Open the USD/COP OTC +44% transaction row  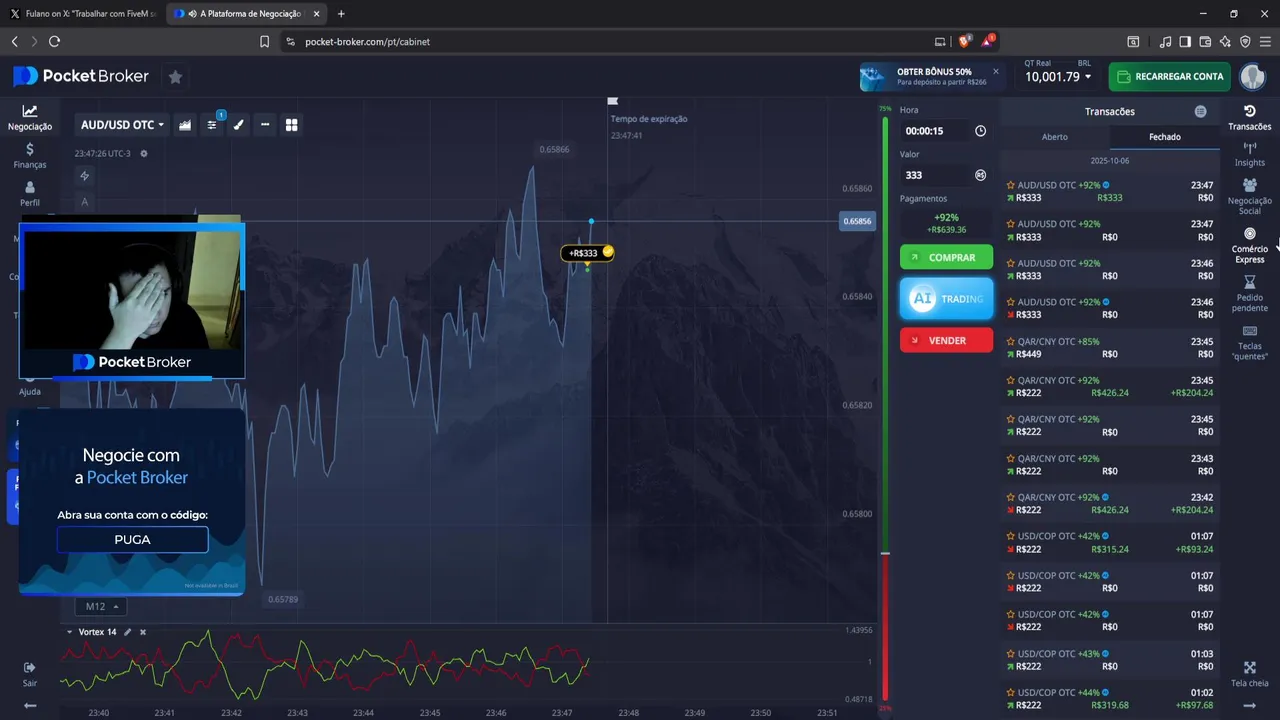[1110, 699]
